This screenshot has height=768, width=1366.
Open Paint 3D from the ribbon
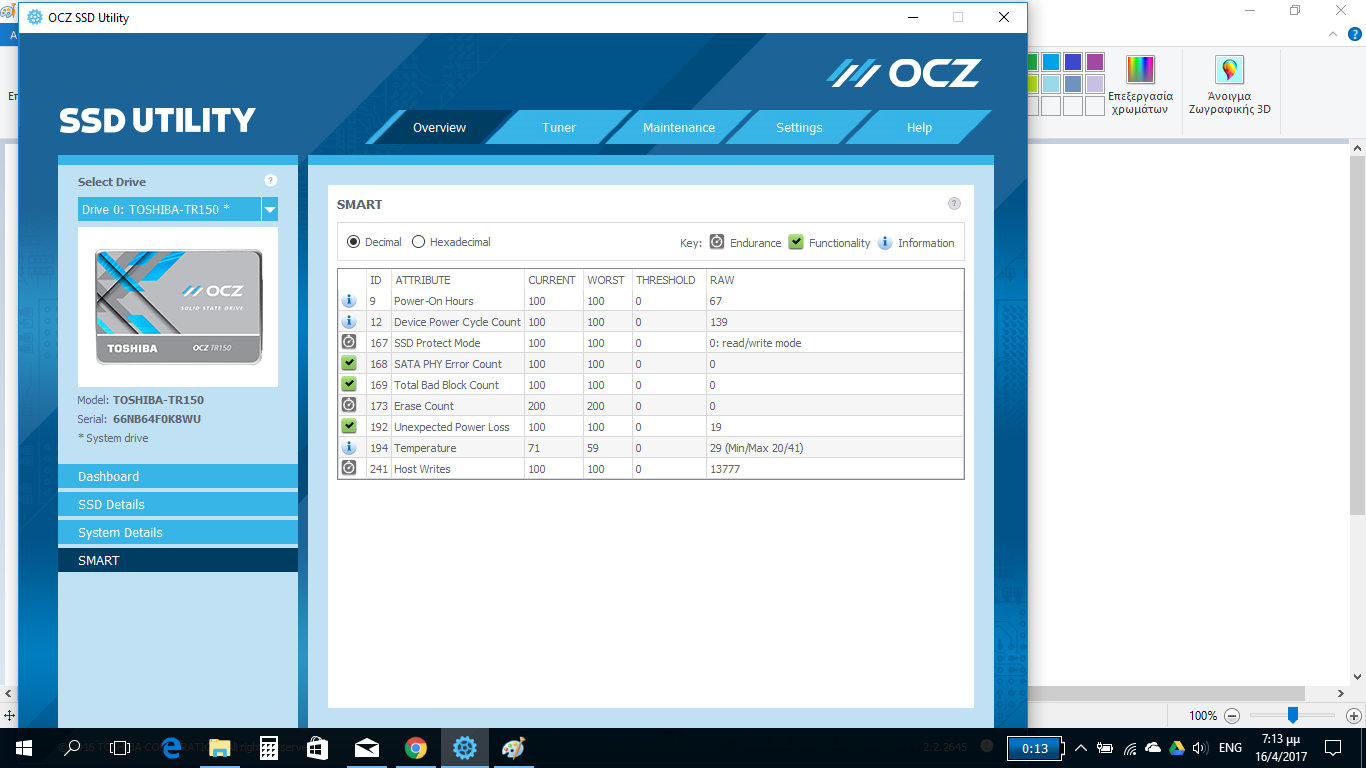point(1229,85)
